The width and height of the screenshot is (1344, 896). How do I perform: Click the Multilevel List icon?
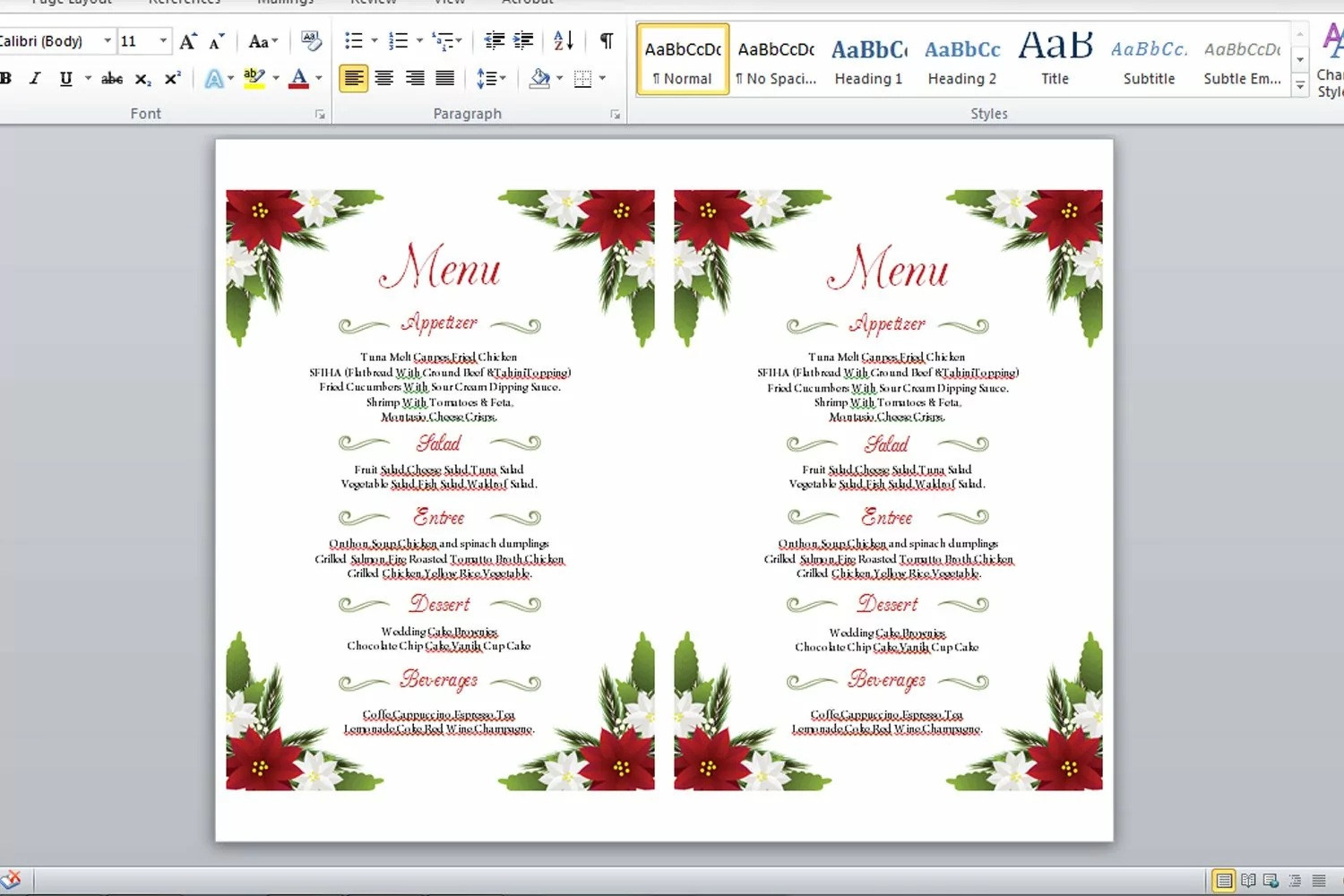444,40
